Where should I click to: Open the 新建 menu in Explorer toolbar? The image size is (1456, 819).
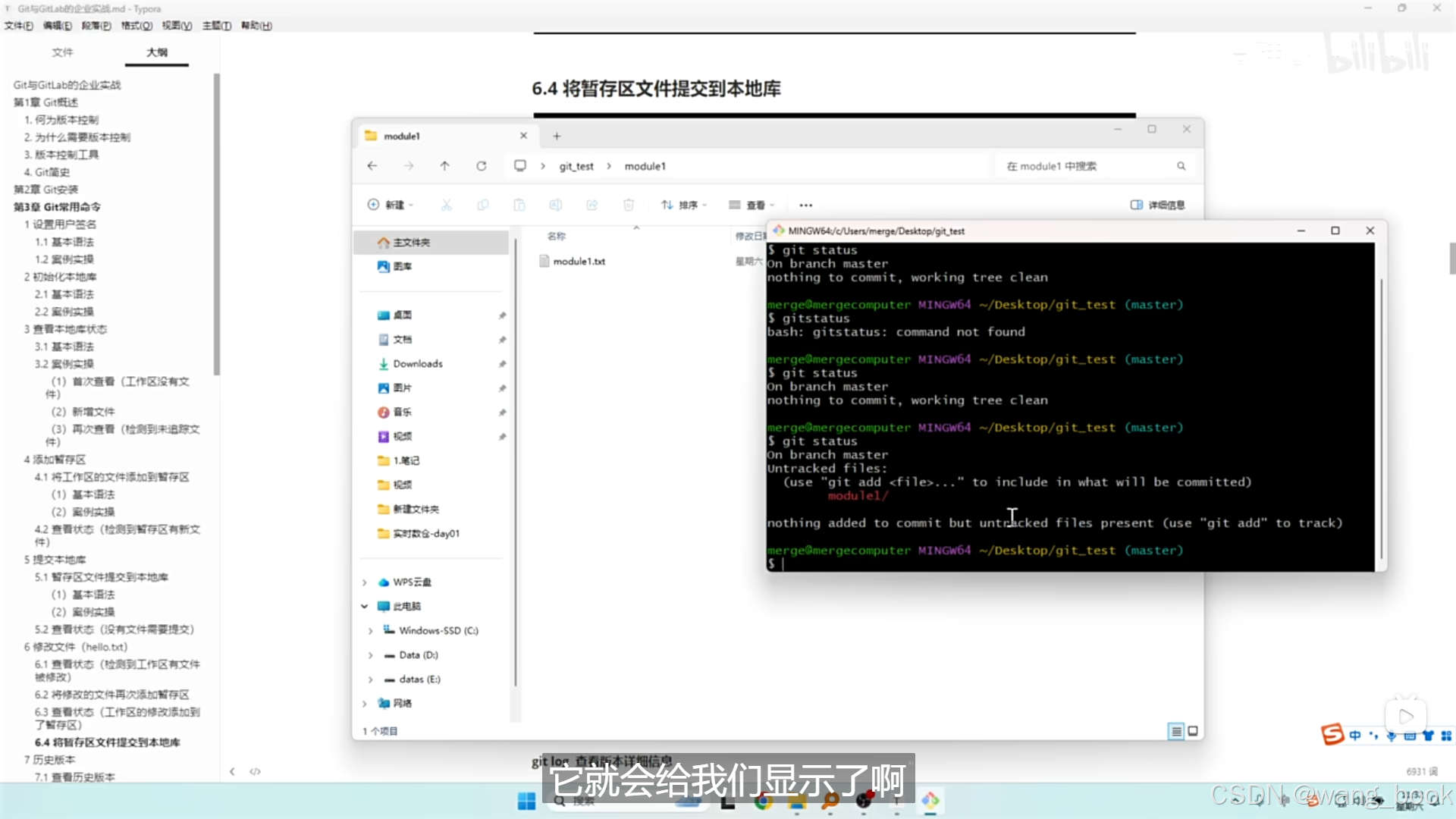(x=391, y=205)
